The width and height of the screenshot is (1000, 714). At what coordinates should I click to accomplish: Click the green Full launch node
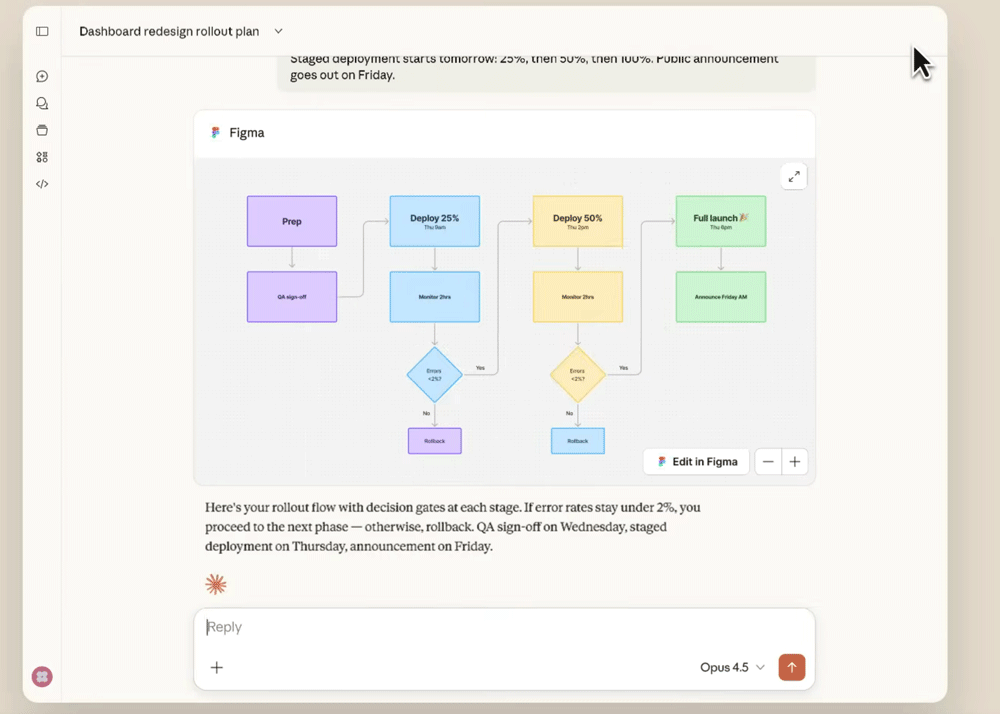pyautogui.click(x=721, y=221)
